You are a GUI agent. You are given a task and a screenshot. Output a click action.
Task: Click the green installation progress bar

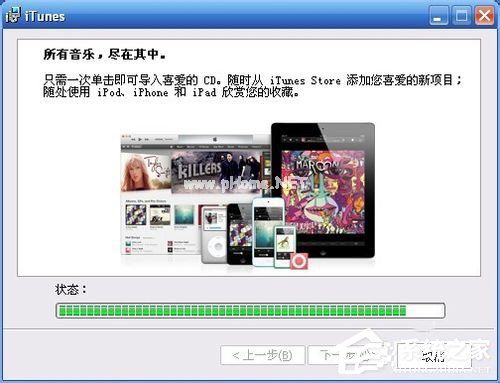click(x=250, y=311)
